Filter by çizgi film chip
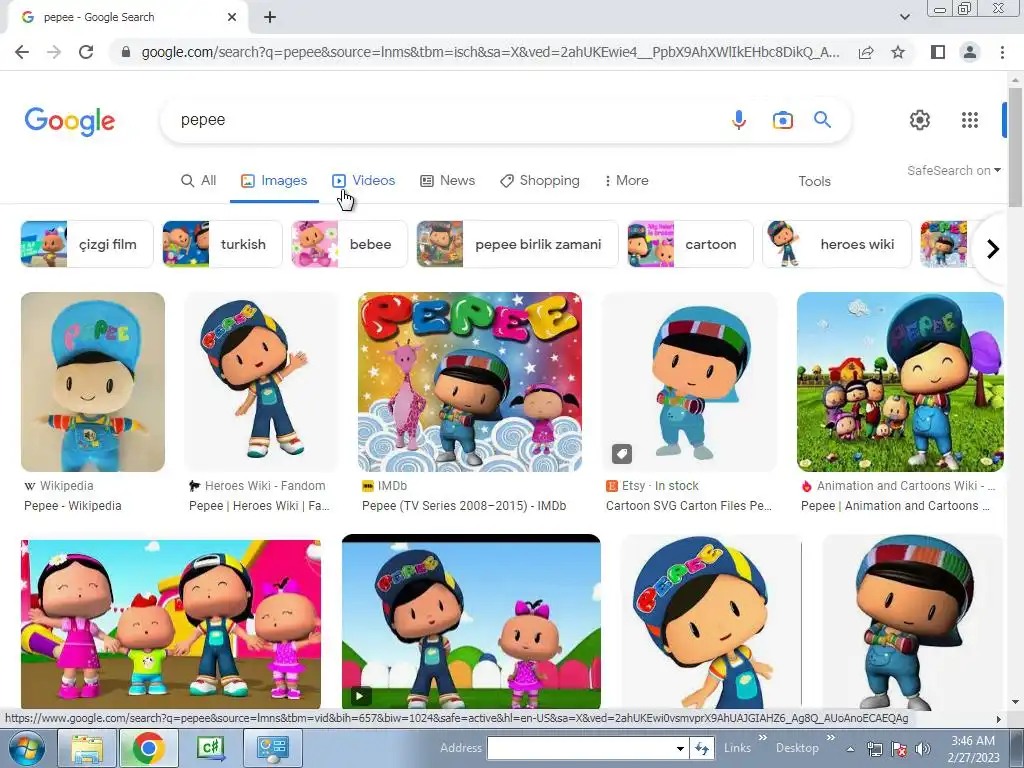This screenshot has width=1024, height=768. click(x=87, y=244)
